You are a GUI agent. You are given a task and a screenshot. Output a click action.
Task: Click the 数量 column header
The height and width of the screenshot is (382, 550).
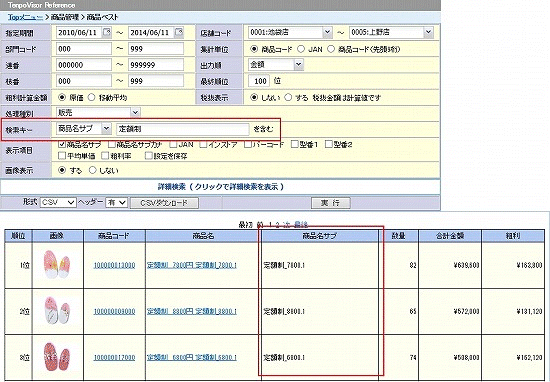coord(398,236)
